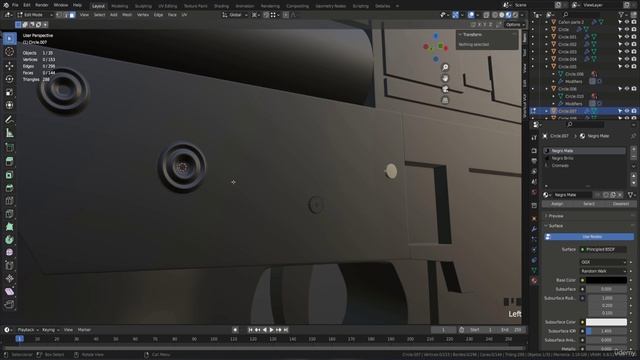Select the Negro Brillo material slot
640x360 pixels.
tap(584, 158)
